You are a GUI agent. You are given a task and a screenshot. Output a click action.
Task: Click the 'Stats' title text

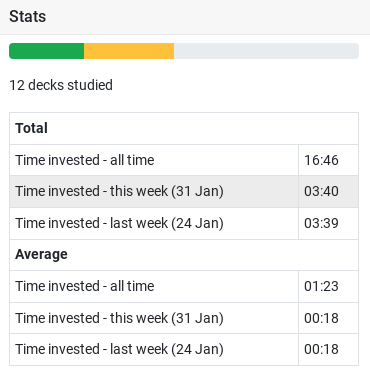28,16
